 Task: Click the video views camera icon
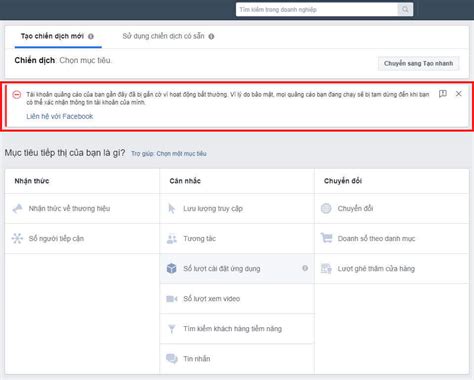[172, 299]
